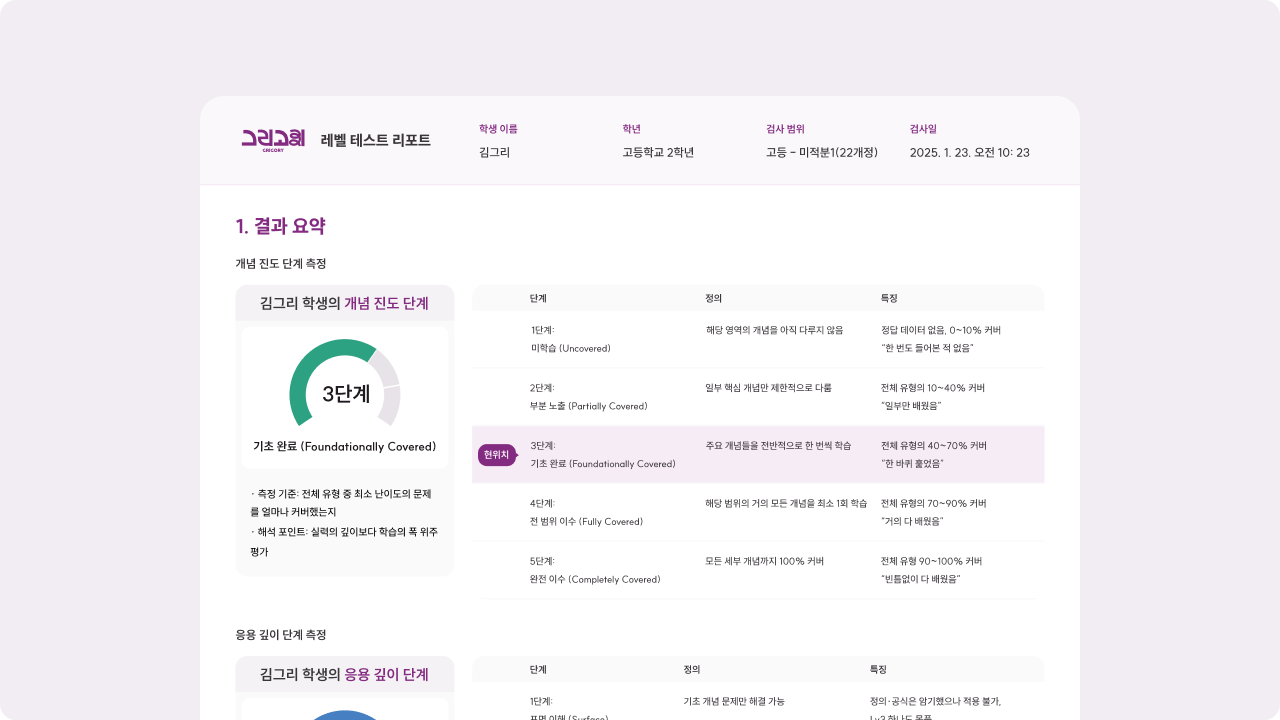Click the 3단계 donut gauge chart
The image size is (1280, 720).
point(345,383)
